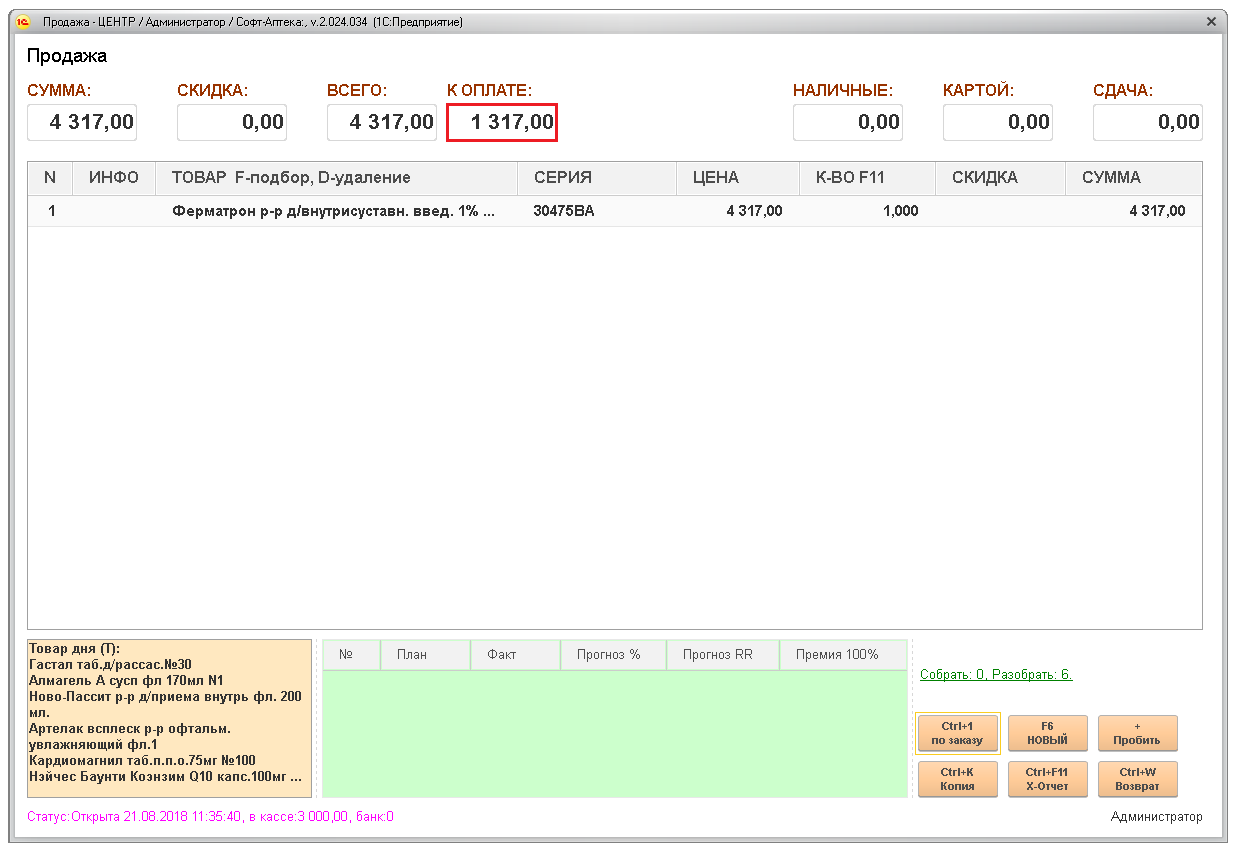
Task: Select the Ферматрон product row
Action: pyautogui.click(x=333, y=211)
